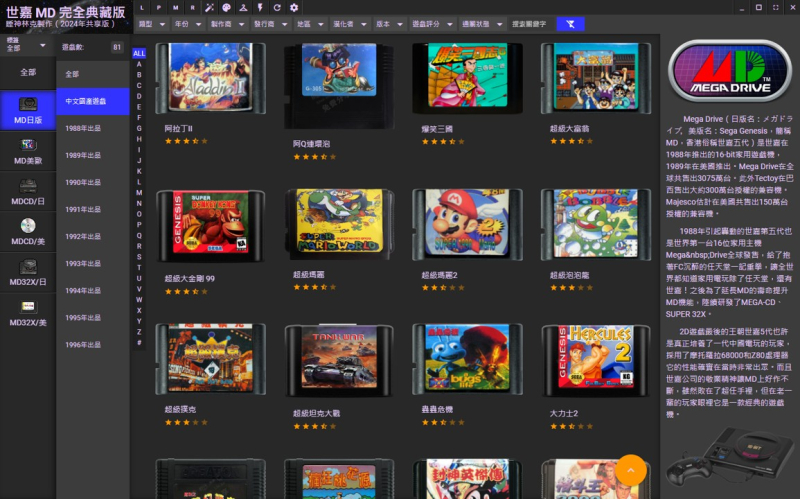Select 全部 in the category list
Screen dimensions: 800x499
pyautogui.click(x=93, y=74)
